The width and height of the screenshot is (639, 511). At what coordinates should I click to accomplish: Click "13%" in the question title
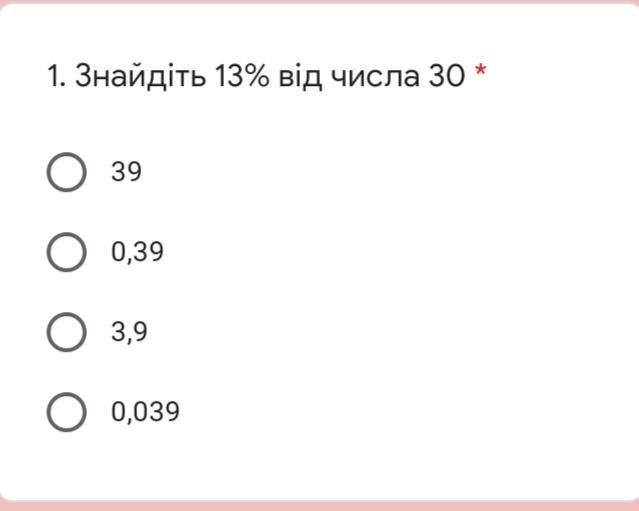[242, 76]
